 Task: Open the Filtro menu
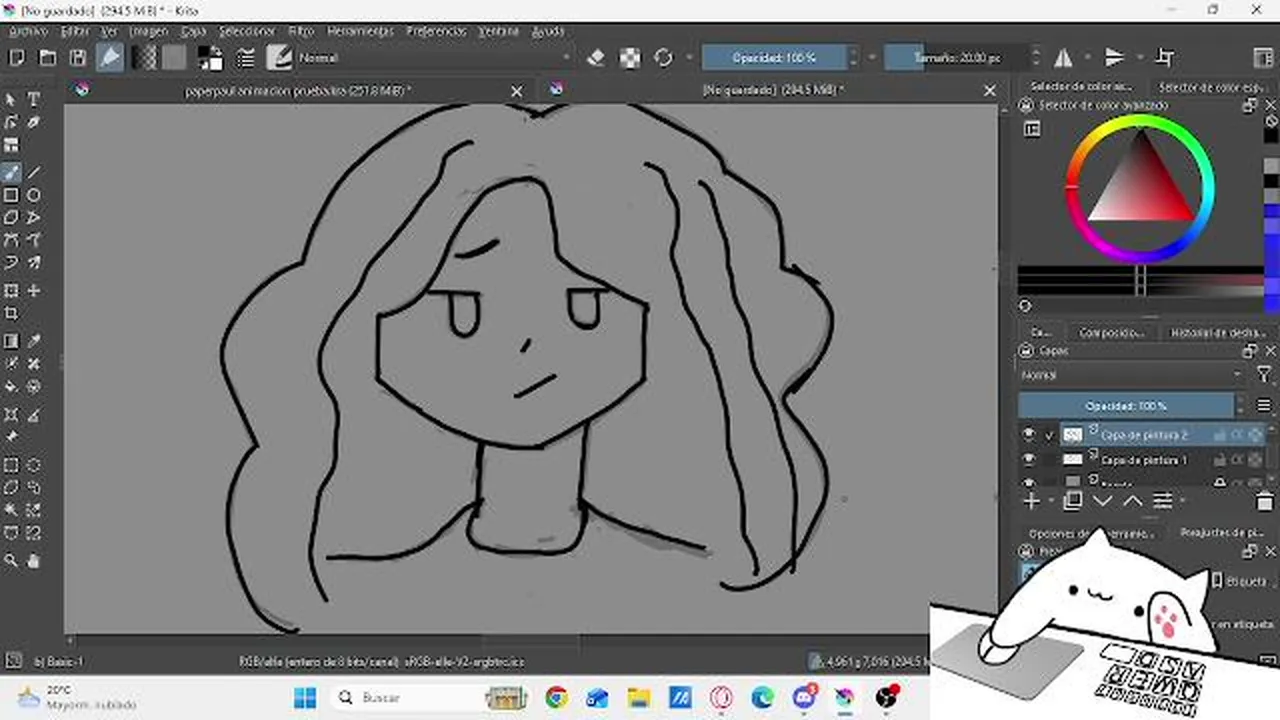click(301, 31)
